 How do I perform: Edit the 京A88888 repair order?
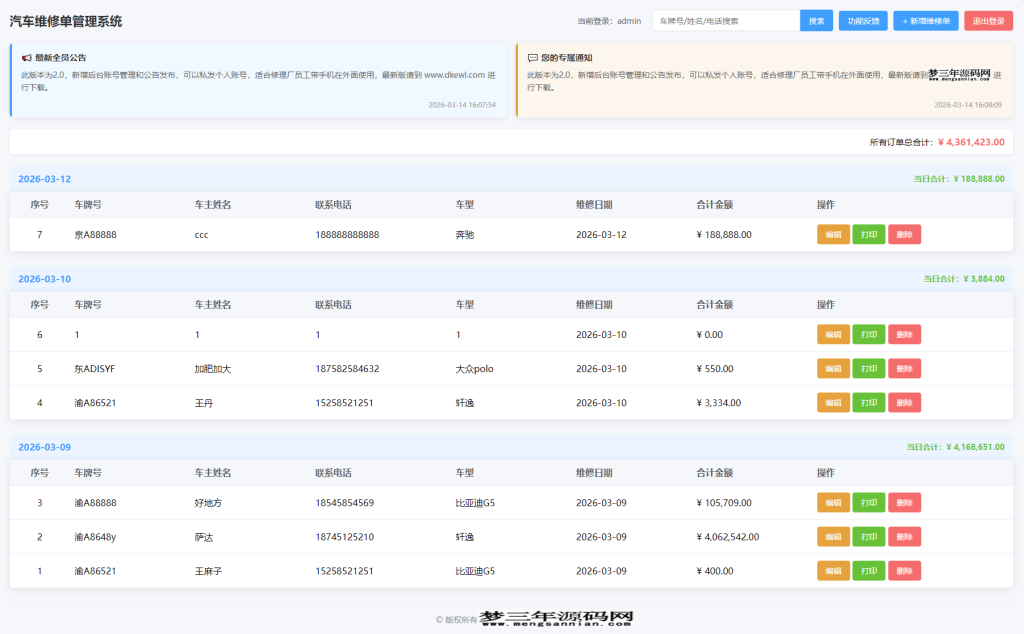click(833, 234)
